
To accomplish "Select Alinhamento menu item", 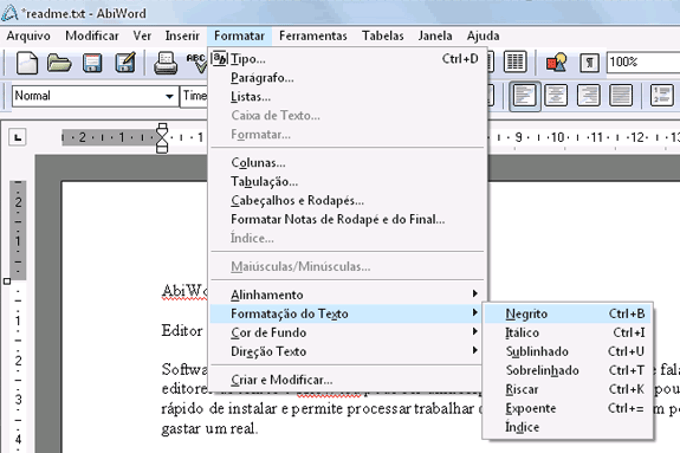I will [x=347, y=295].
